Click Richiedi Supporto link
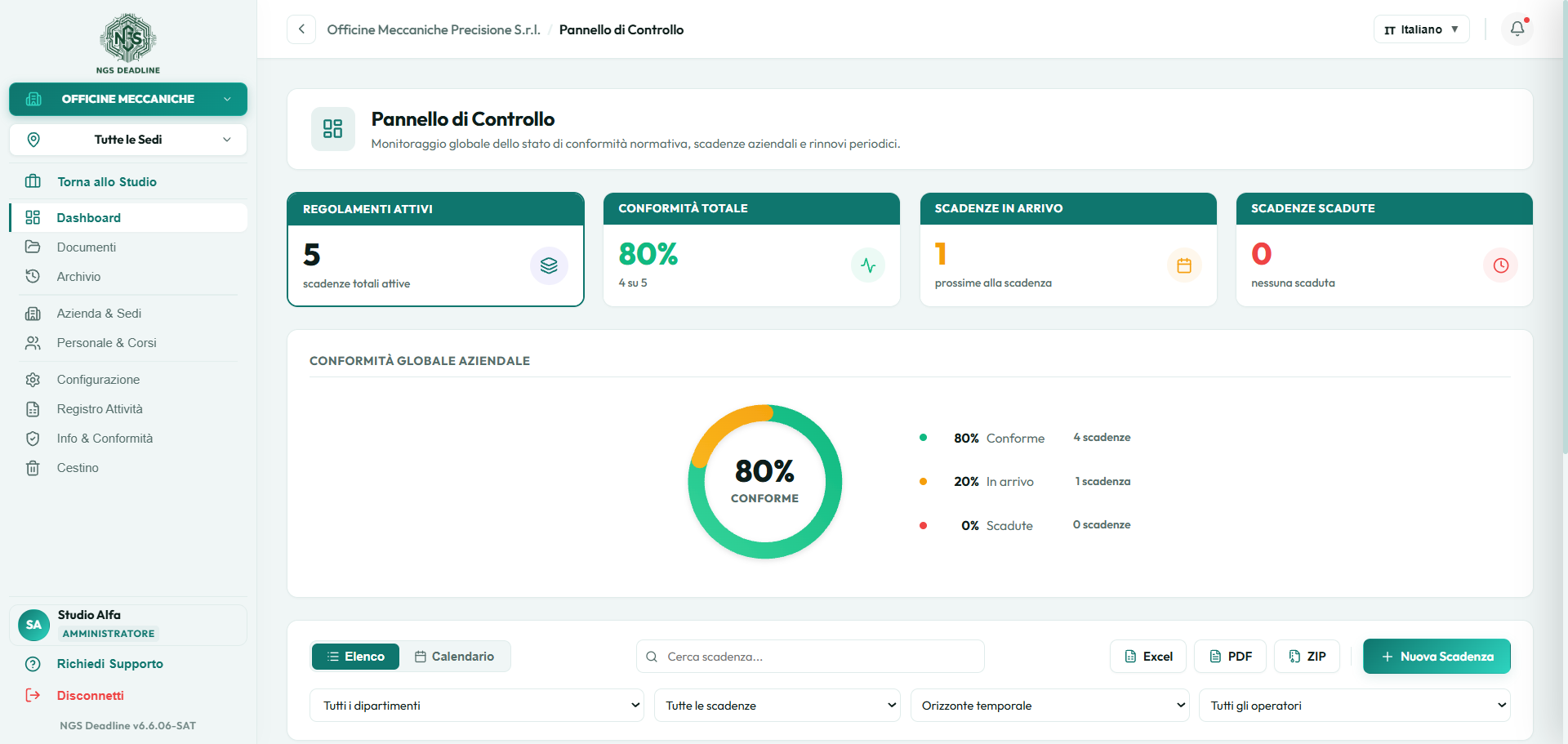Screen dimensions: 1568x744 109,664
